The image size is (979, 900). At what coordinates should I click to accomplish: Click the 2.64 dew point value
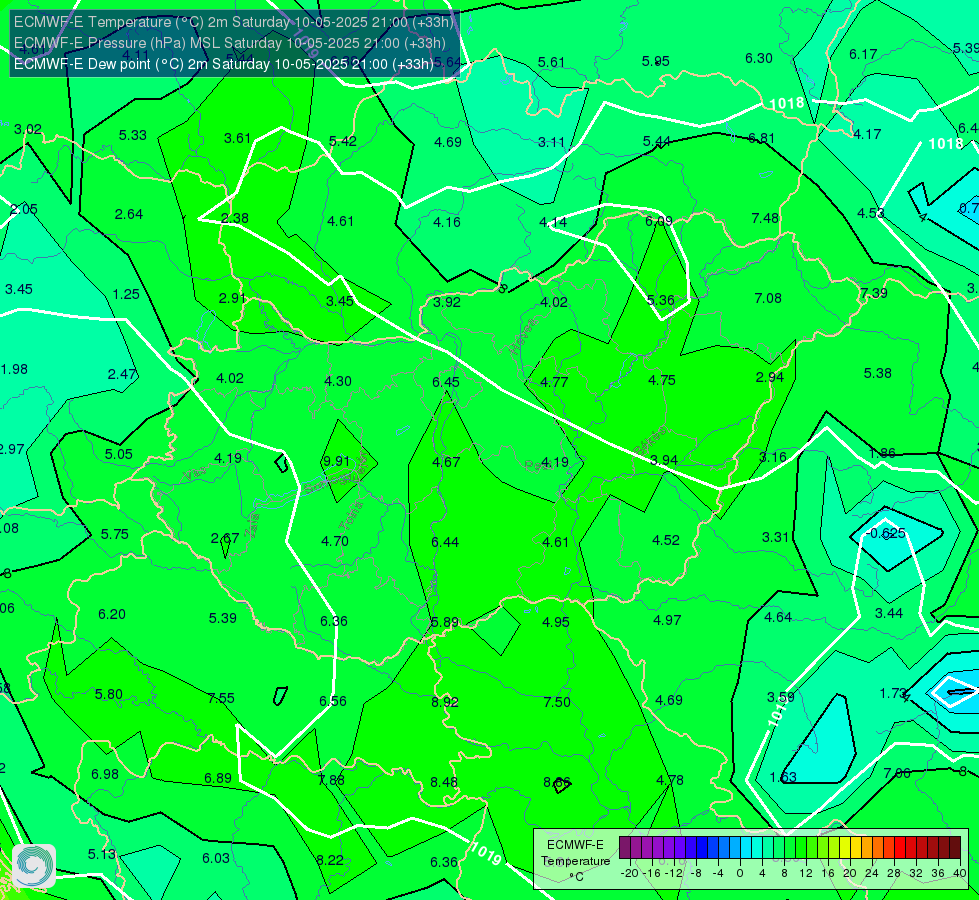point(129,214)
